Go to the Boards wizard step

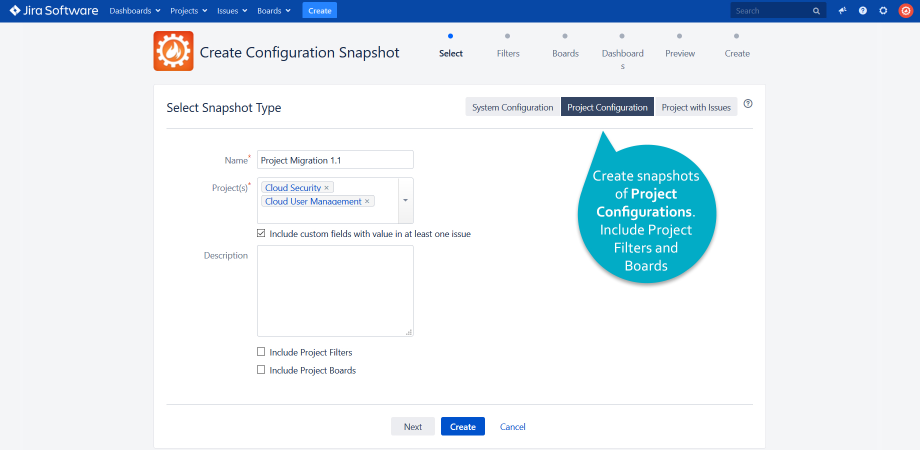point(566,47)
